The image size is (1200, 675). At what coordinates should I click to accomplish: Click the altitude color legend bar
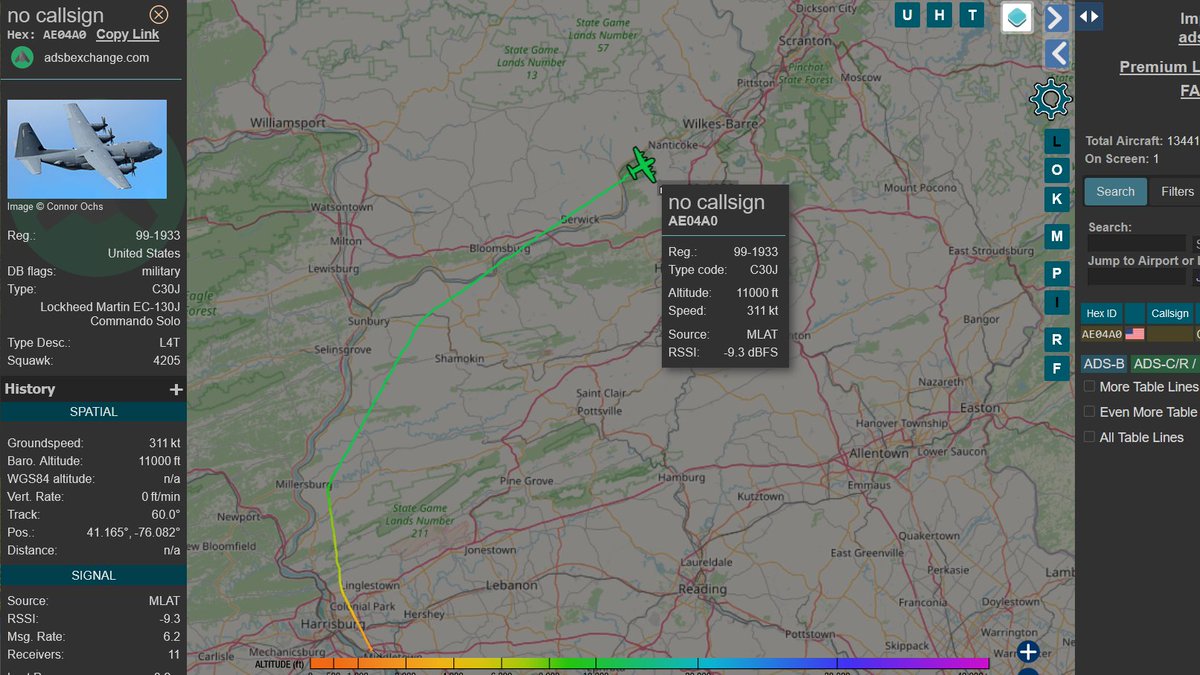tap(649, 663)
